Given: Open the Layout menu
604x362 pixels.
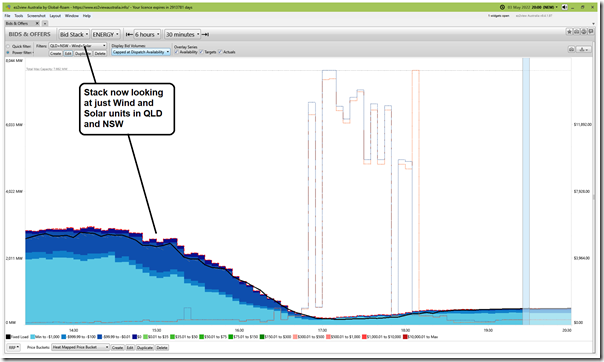Looking at the screenshot, I should (55, 16).
